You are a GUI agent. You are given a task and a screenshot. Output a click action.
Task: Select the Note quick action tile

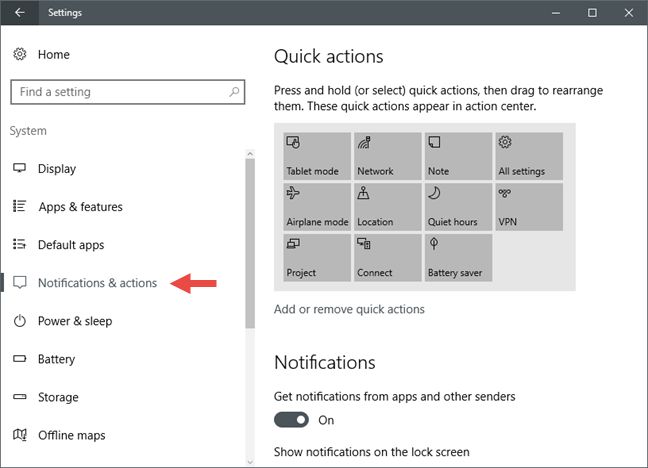coord(458,156)
